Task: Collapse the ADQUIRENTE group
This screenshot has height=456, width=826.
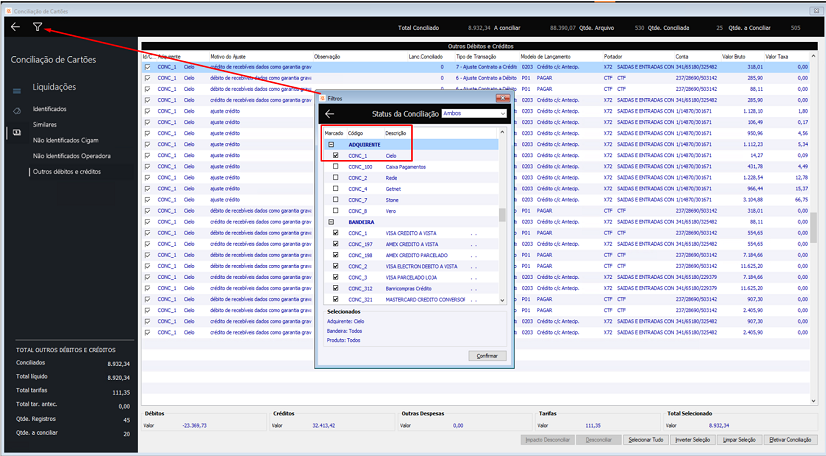Action: (x=331, y=144)
